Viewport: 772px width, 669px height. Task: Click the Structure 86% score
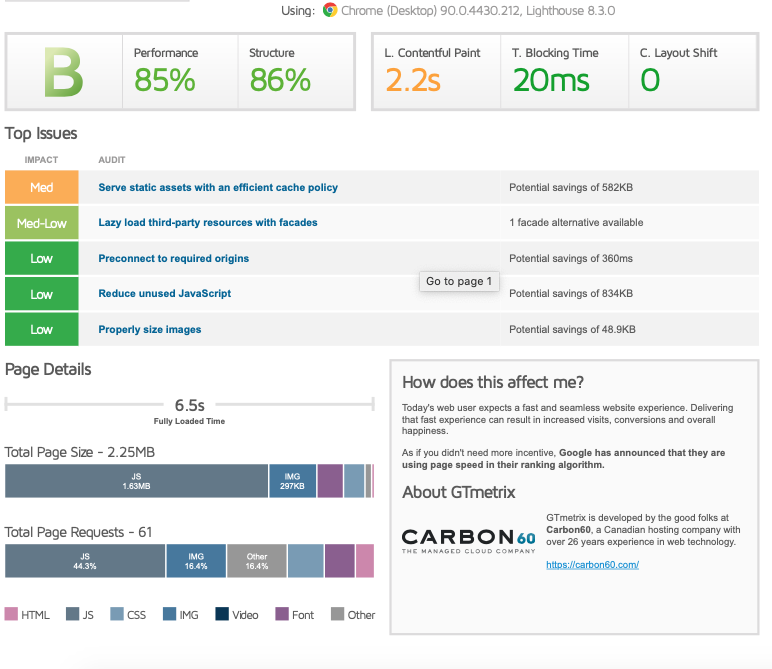[280, 80]
